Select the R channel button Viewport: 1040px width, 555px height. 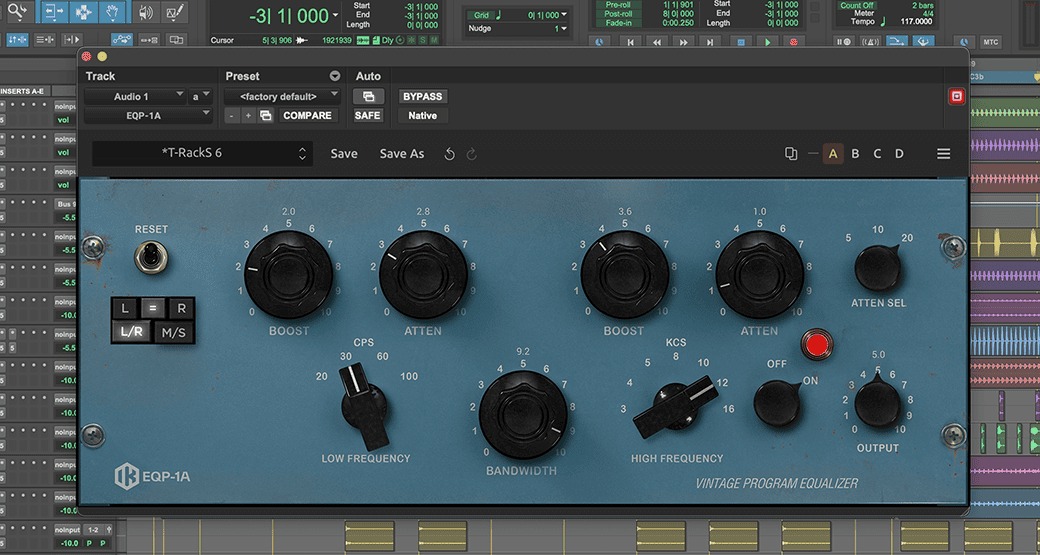coord(181,308)
